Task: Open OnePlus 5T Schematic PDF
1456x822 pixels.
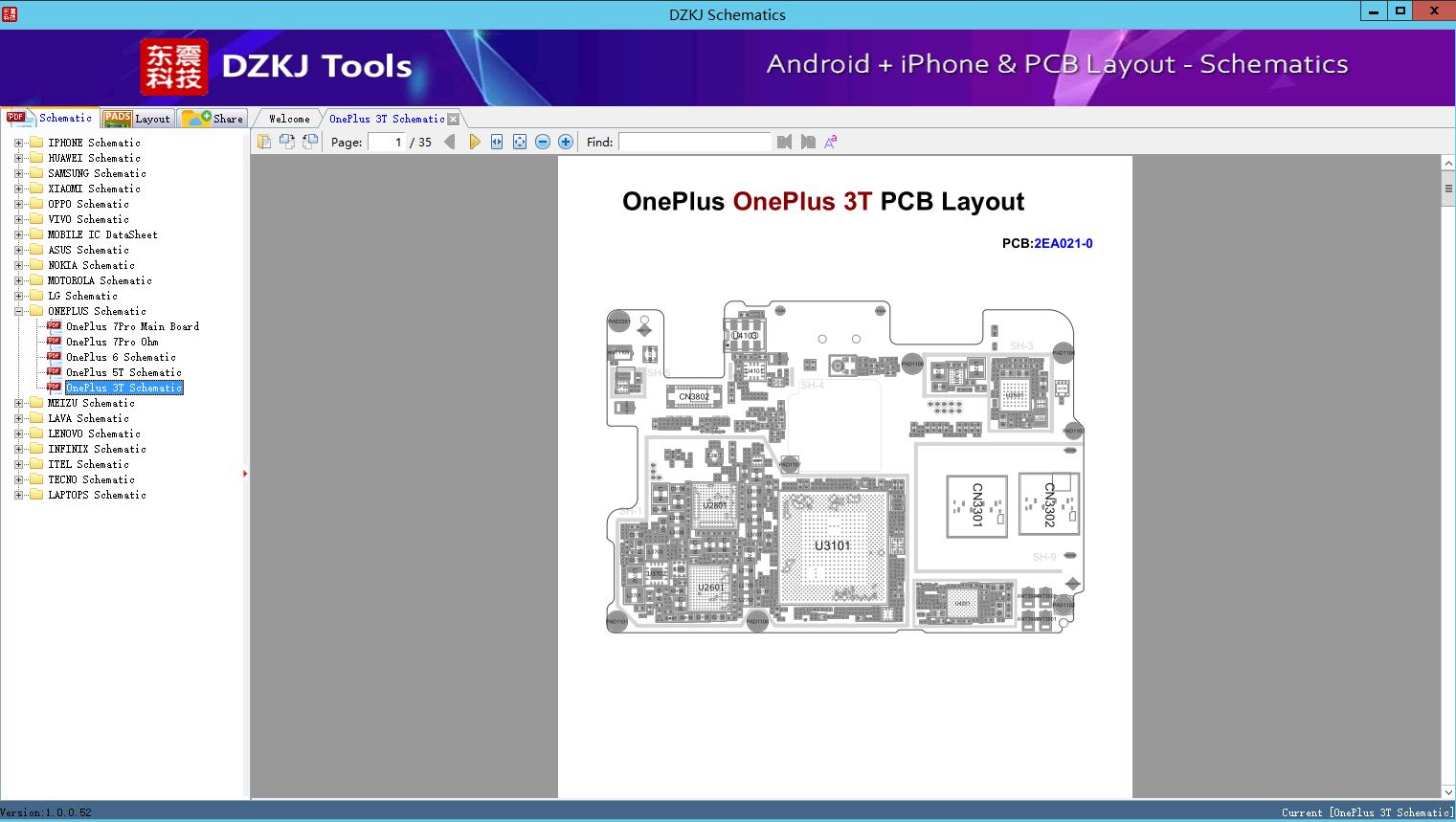Action: 123,372
